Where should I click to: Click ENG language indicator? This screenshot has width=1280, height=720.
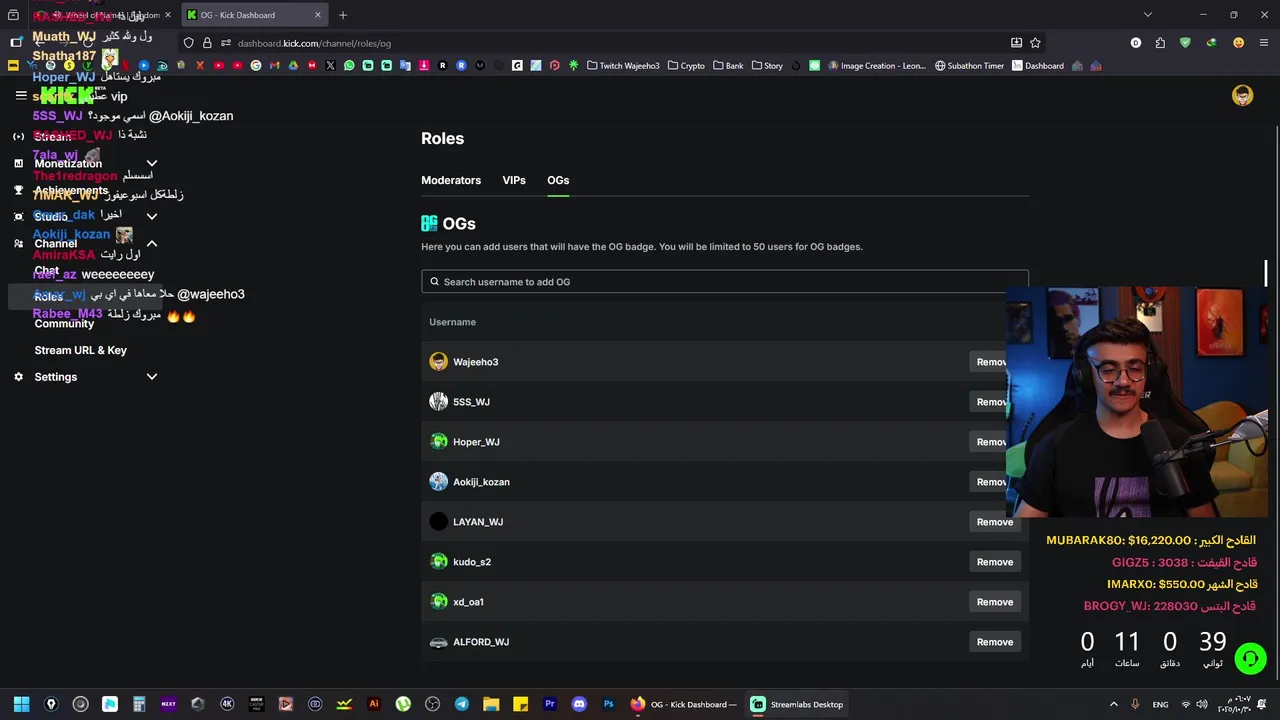pos(1160,704)
